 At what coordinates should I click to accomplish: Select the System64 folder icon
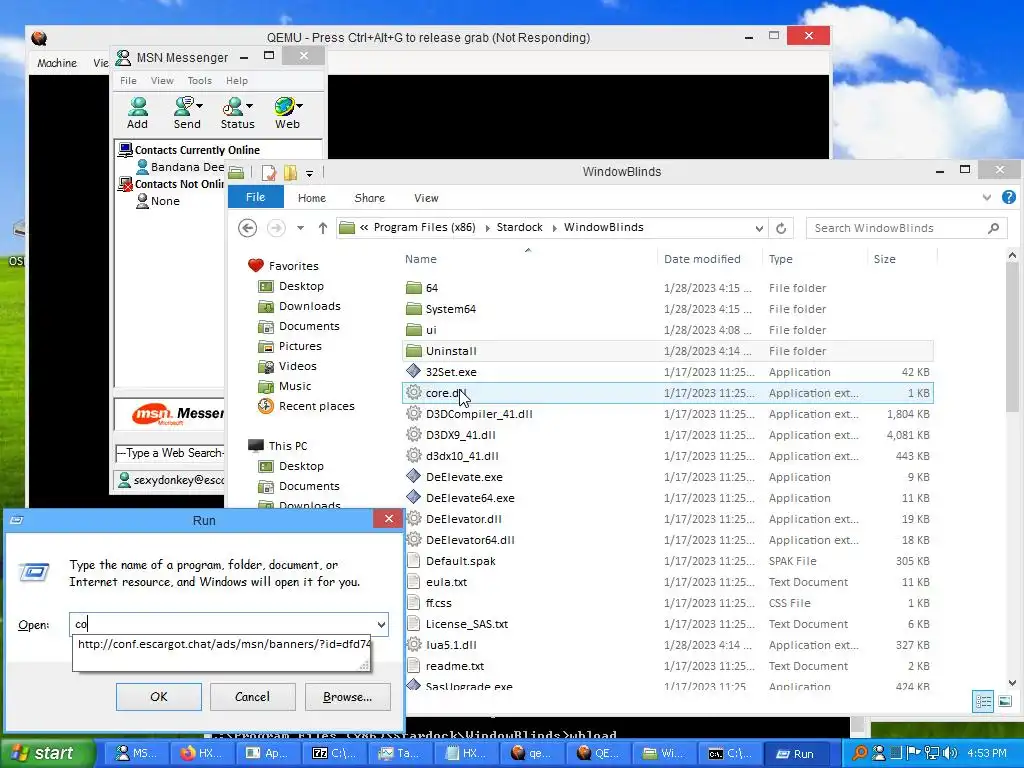point(413,309)
